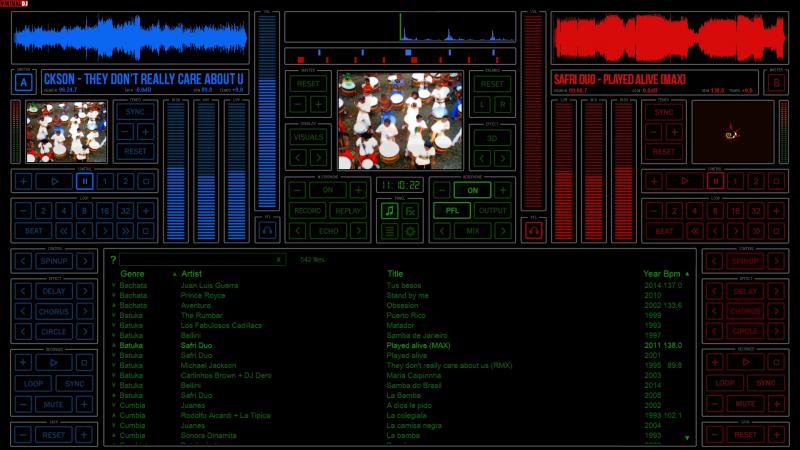This screenshot has height=450, width=800.
Task: Show the list panel icon
Action: point(389,231)
